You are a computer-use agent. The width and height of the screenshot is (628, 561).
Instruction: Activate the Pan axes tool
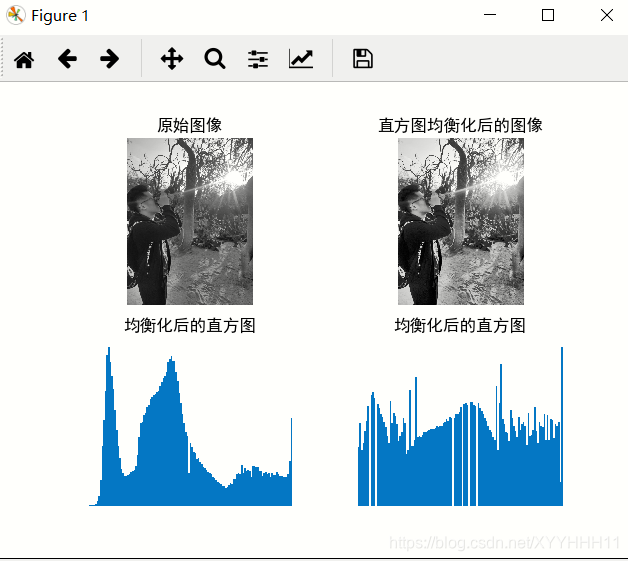(x=172, y=59)
